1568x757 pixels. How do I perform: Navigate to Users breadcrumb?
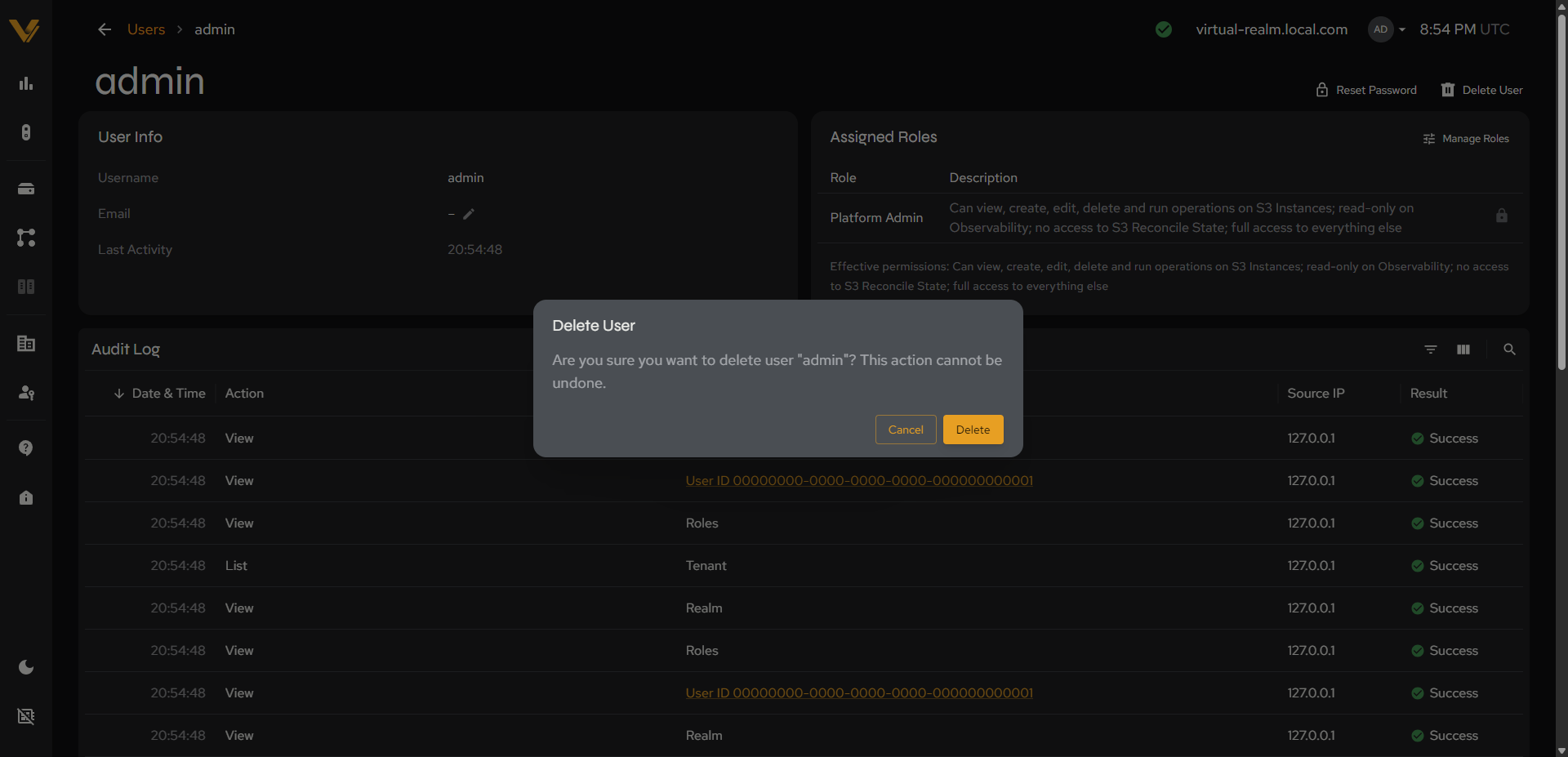(146, 29)
